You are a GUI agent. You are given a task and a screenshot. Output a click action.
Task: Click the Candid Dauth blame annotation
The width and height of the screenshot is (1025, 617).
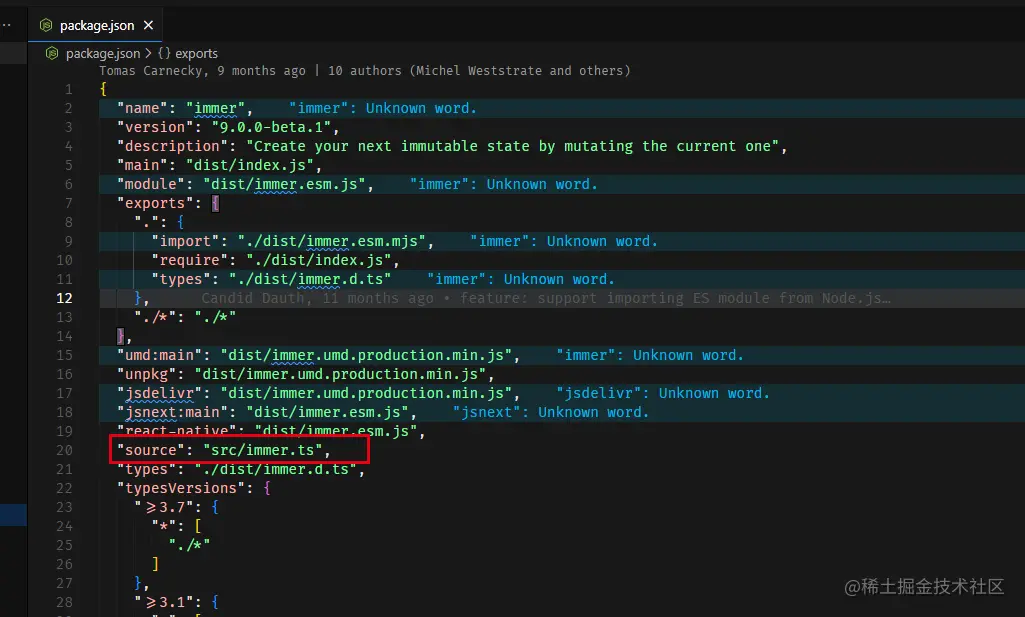coord(546,298)
